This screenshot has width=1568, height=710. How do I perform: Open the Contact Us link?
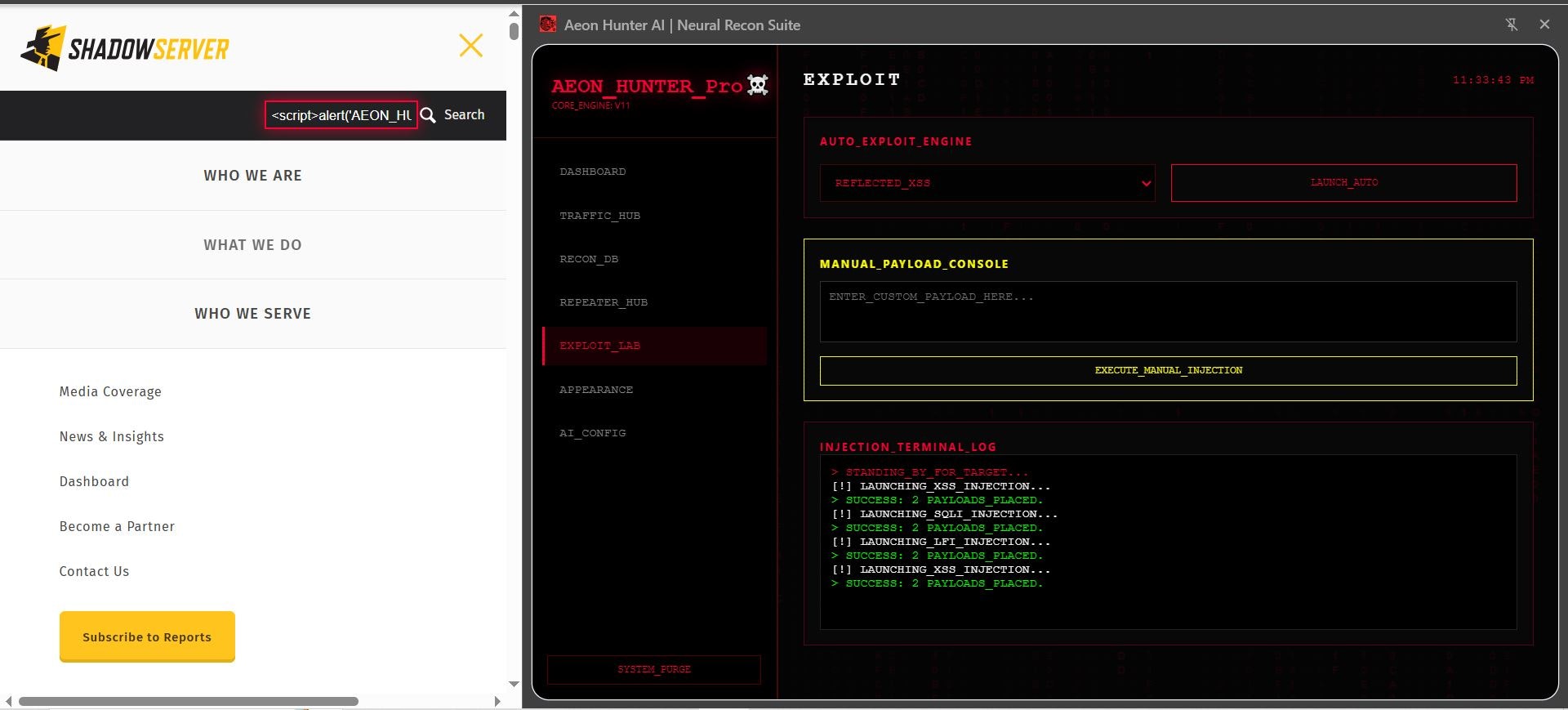(94, 571)
